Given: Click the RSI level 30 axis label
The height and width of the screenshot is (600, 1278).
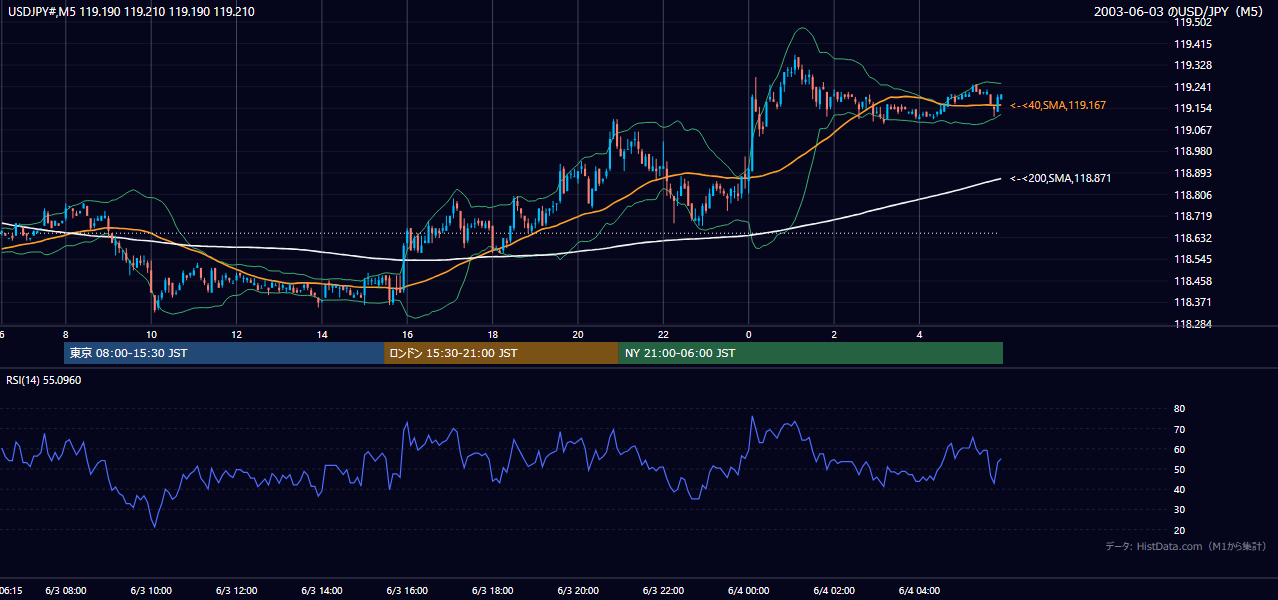Looking at the screenshot, I should tap(1179, 510).
